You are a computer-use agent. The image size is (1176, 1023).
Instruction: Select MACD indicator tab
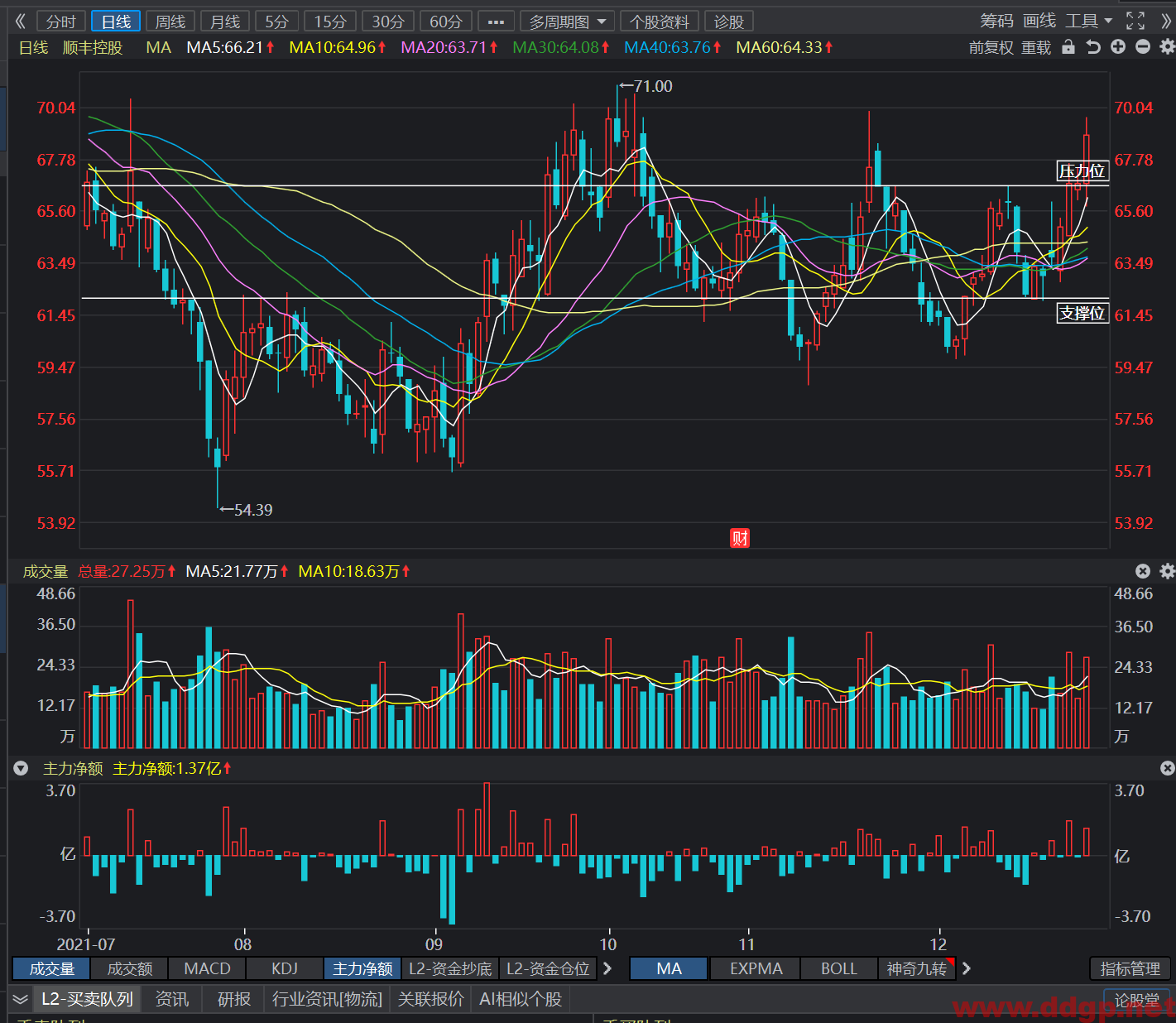click(207, 968)
